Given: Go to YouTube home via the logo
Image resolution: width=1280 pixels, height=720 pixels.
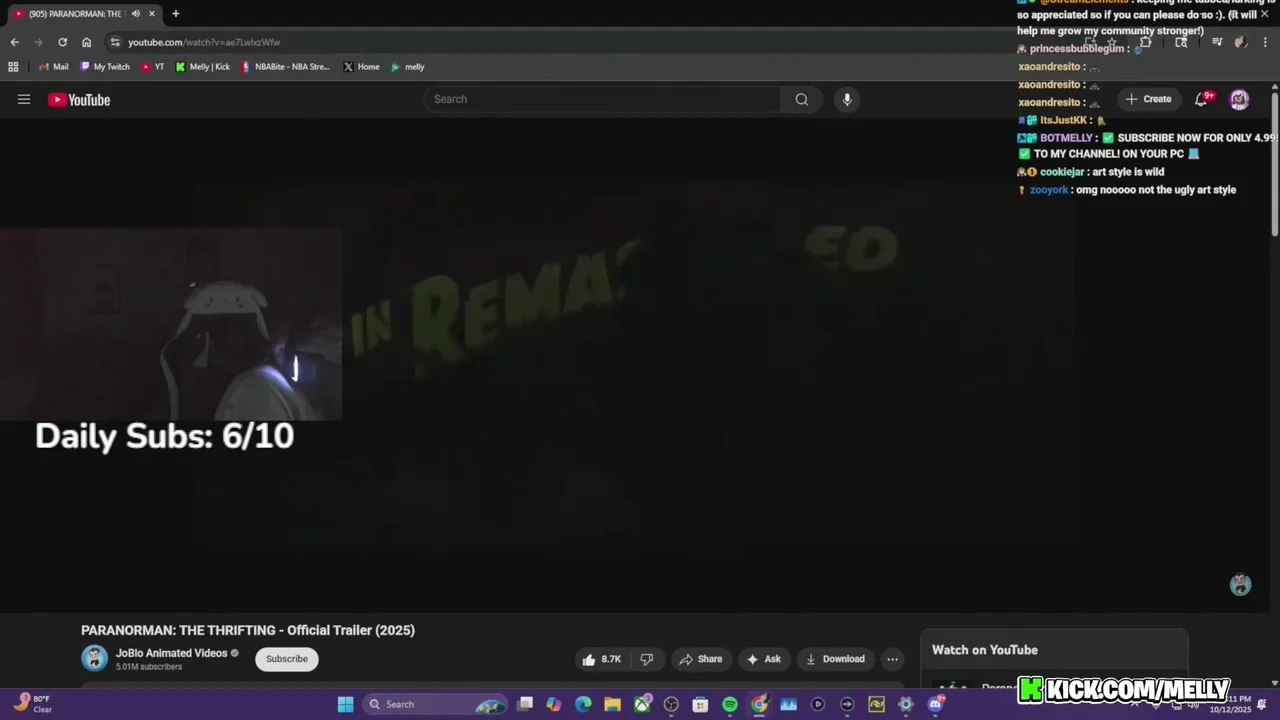Looking at the screenshot, I should 79,99.
